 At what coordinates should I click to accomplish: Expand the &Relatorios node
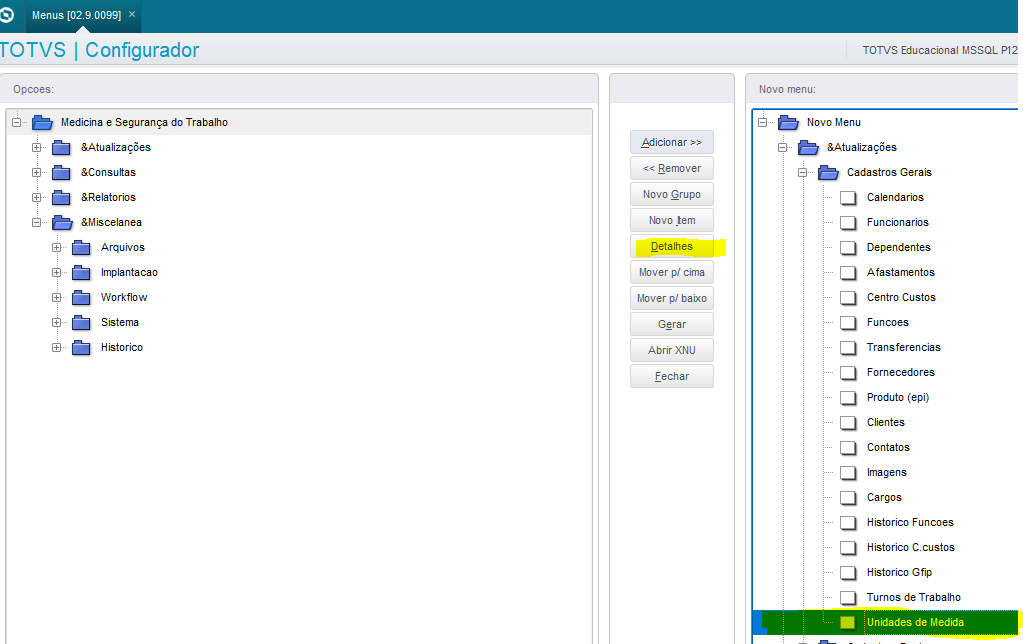[x=37, y=197]
